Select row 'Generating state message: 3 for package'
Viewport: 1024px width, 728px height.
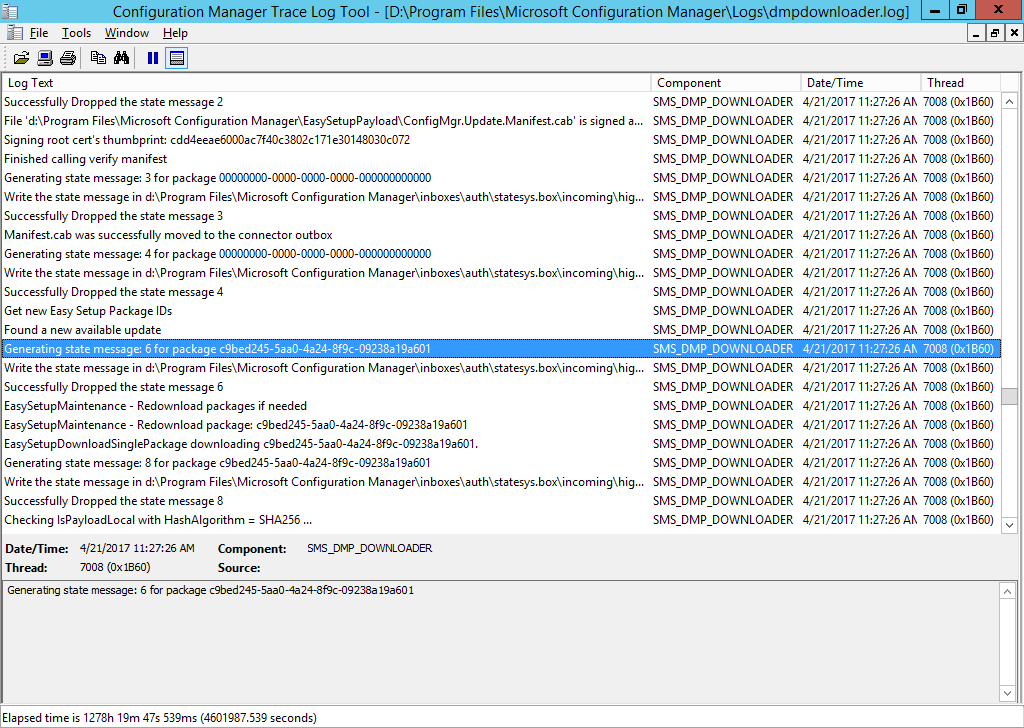click(501, 178)
